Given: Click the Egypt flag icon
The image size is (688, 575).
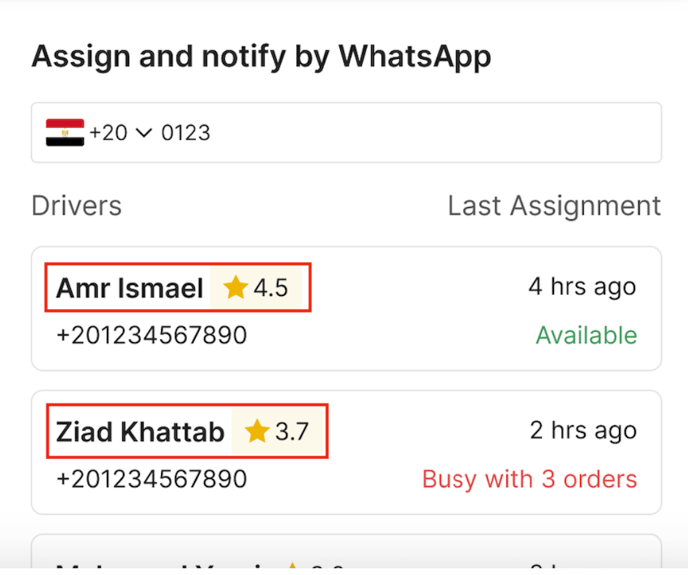Looking at the screenshot, I should tap(65, 132).
